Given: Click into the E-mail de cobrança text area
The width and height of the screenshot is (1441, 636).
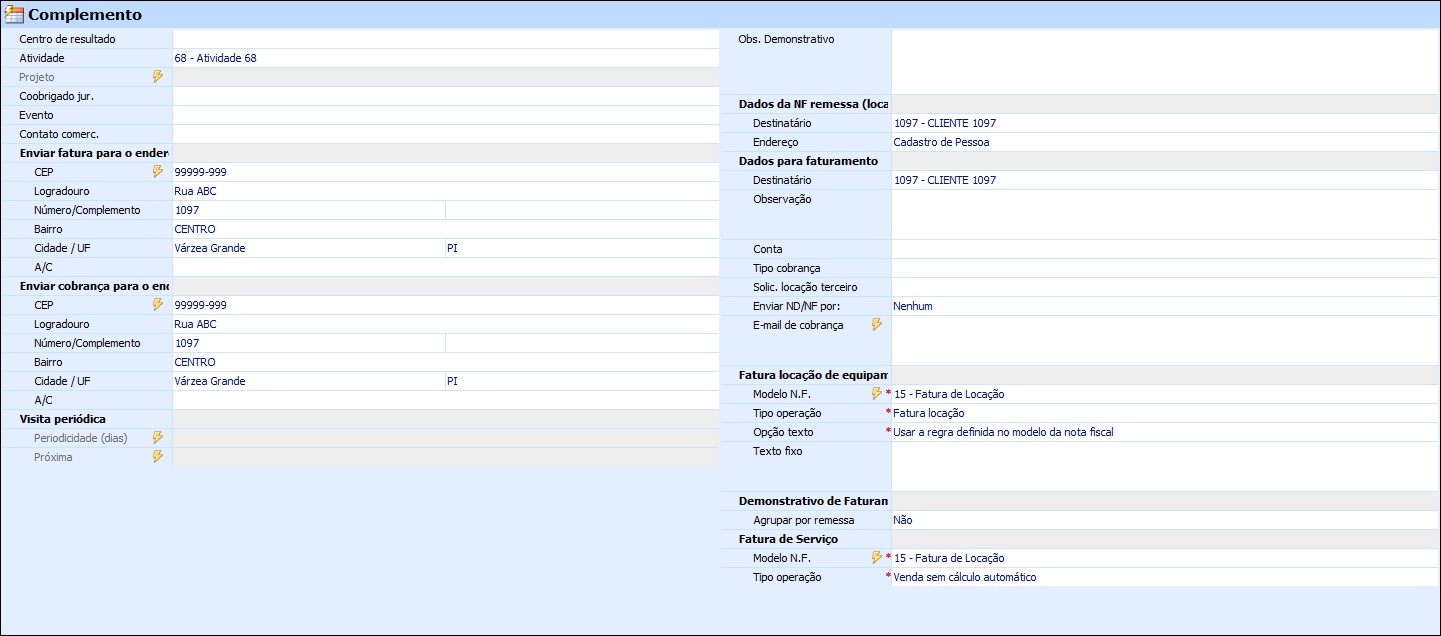Looking at the screenshot, I should coord(1166,340).
